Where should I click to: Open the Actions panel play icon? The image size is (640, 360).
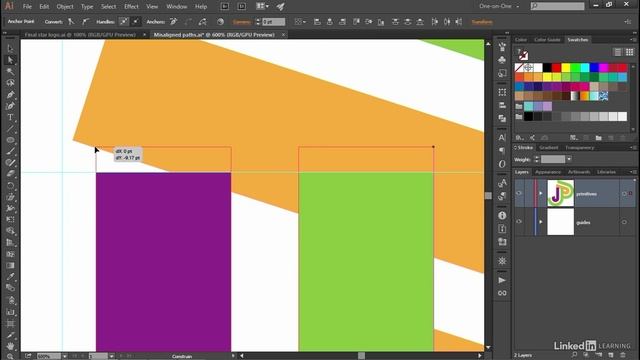pos(502,280)
